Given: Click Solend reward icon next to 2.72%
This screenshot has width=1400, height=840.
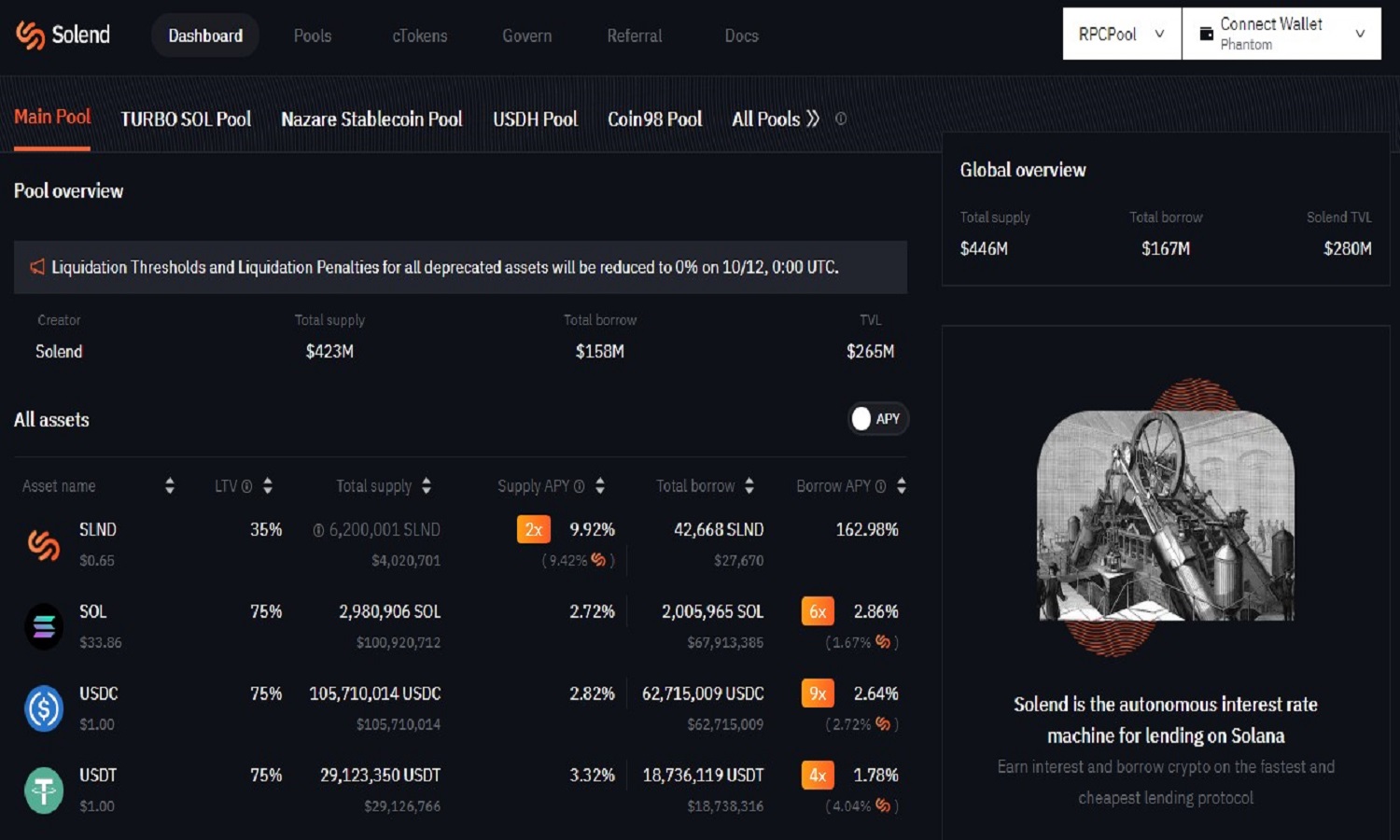Looking at the screenshot, I should pyautogui.click(x=883, y=723).
